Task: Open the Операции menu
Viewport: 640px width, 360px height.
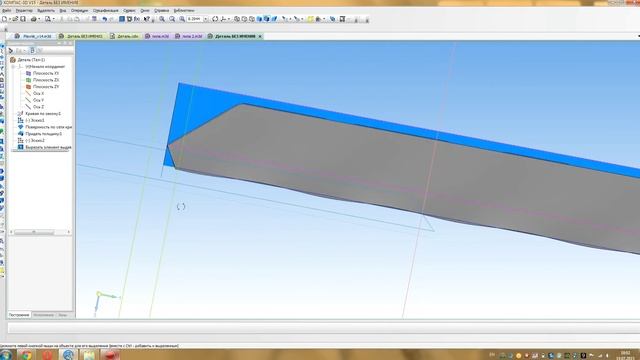Action: coord(79,11)
